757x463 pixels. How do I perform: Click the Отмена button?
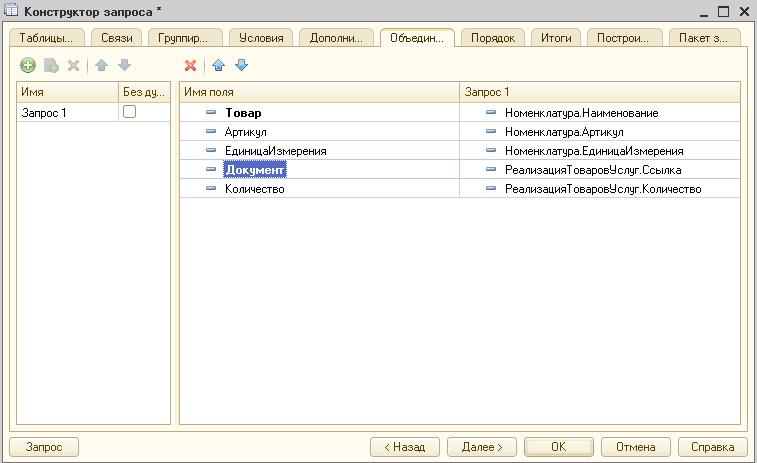click(x=635, y=447)
